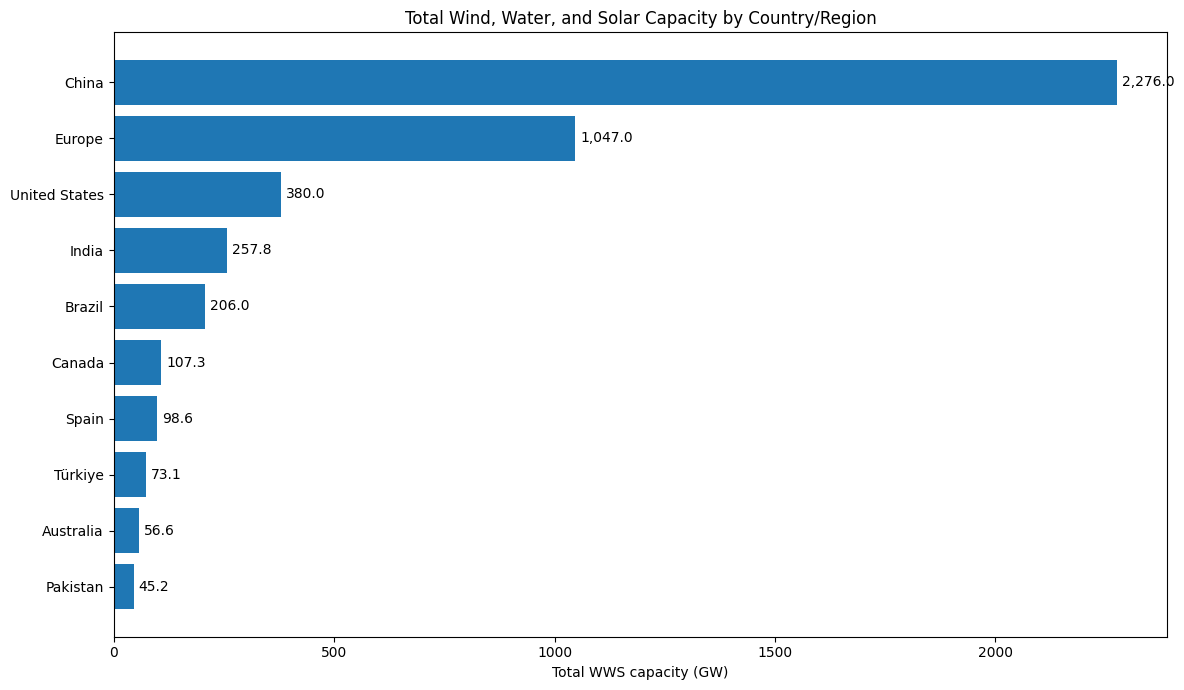Click the China bar in the chart

point(615,82)
